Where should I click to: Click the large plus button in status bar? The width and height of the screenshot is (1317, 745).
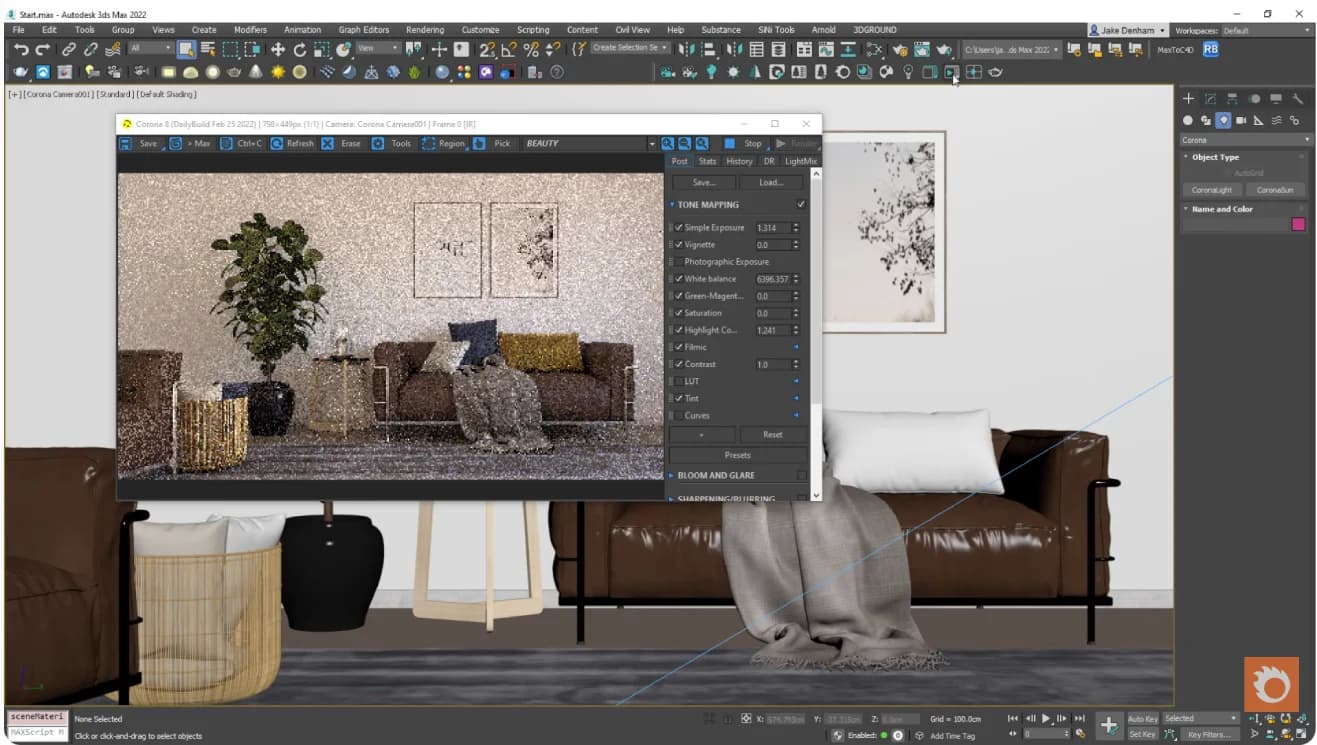click(x=1109, y=726)
